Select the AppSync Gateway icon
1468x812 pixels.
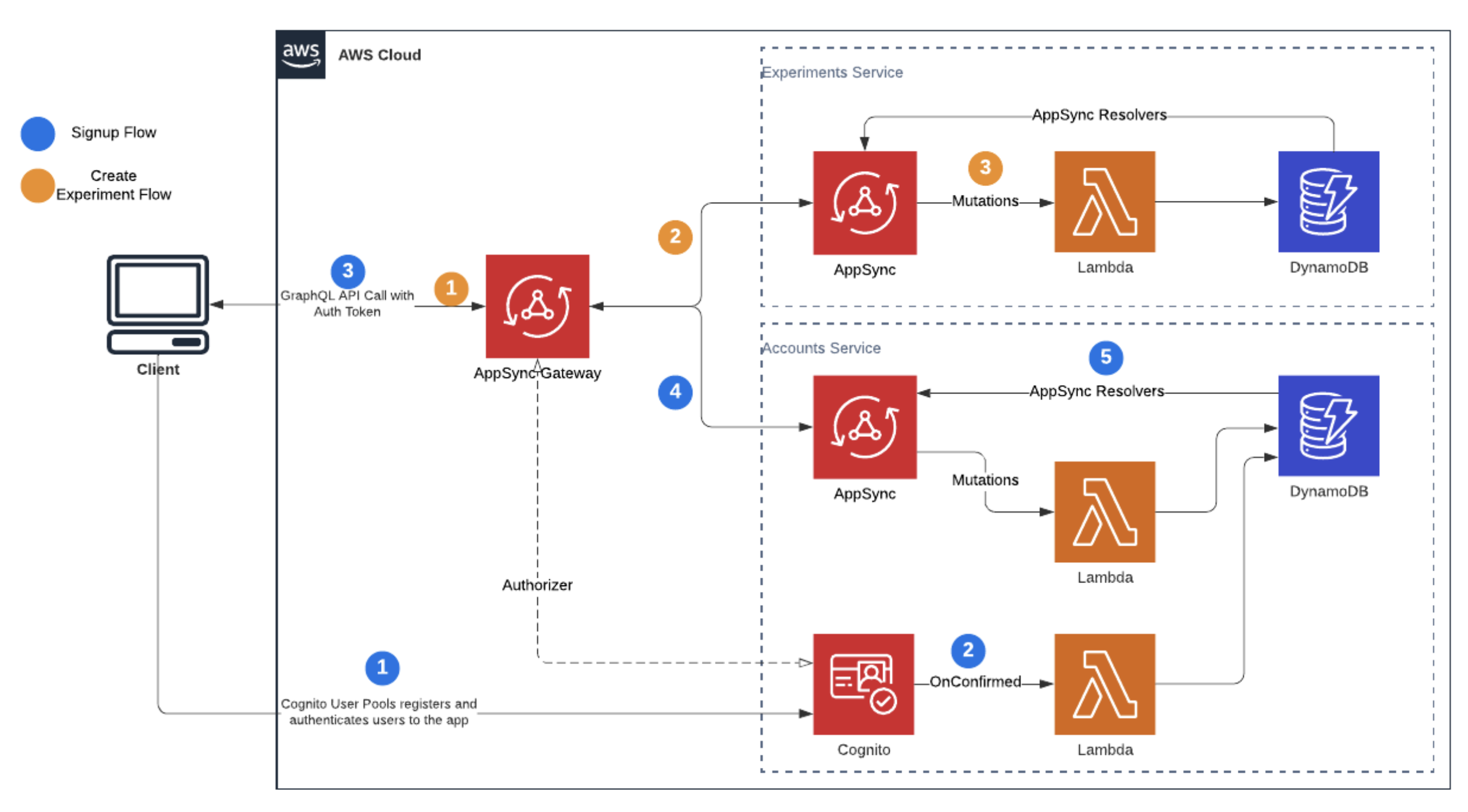coord(537,306)
